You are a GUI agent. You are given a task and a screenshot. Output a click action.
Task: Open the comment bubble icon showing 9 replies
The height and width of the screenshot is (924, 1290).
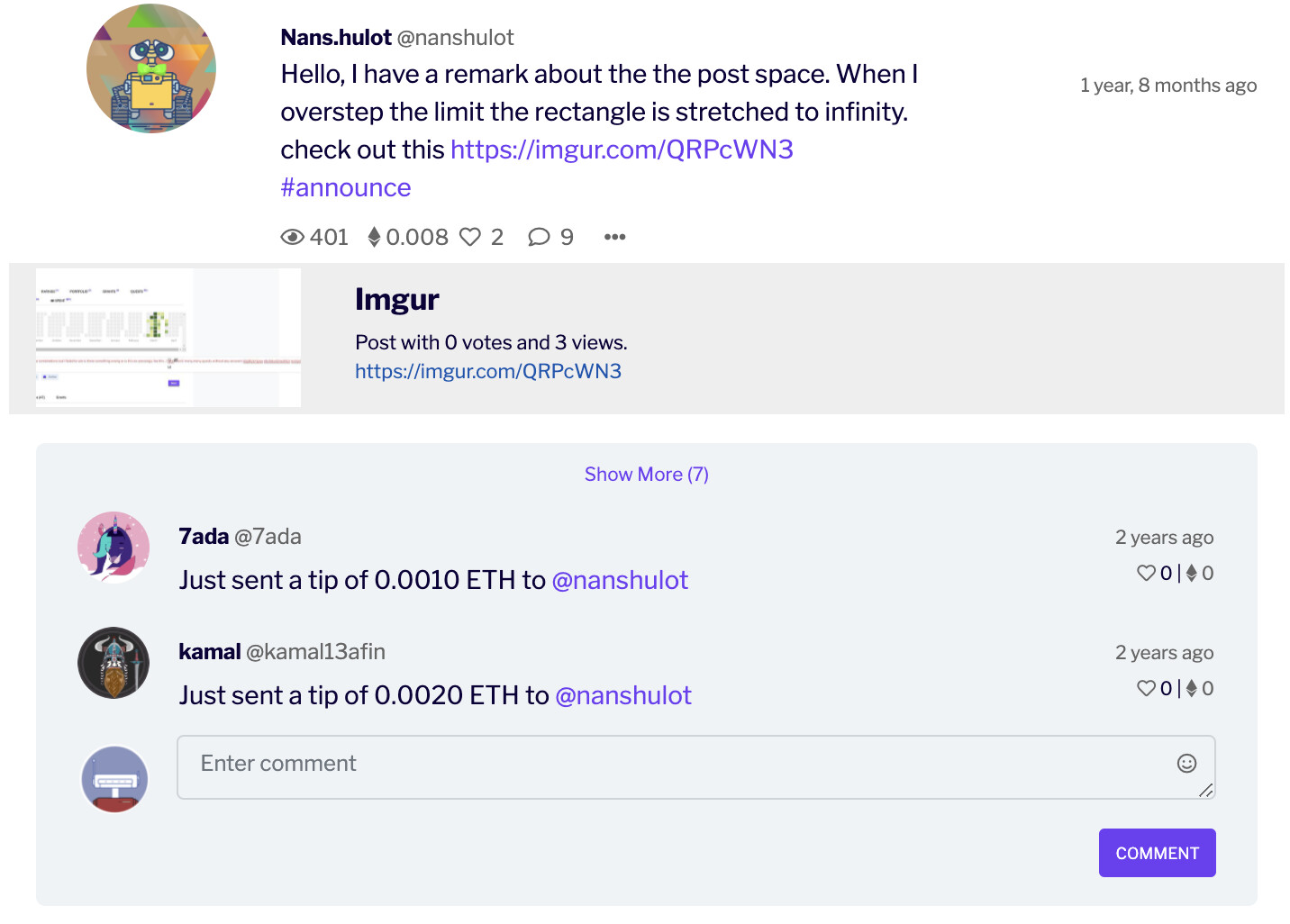tap(539, 237)
